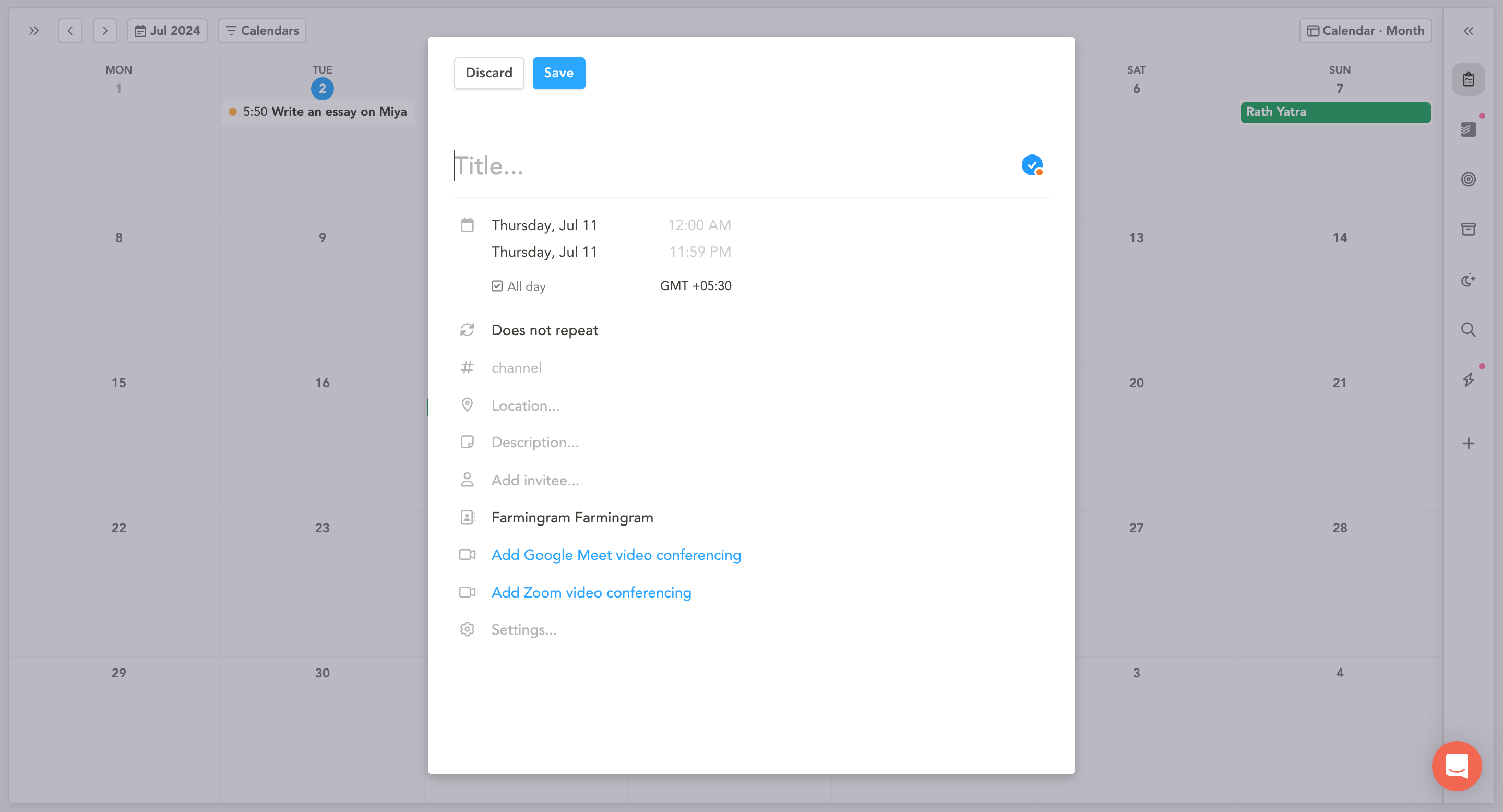Add Zoom video conferencing
Image resolution: width=1503 pixels, height=812 pixels.
tap(591, 592)
